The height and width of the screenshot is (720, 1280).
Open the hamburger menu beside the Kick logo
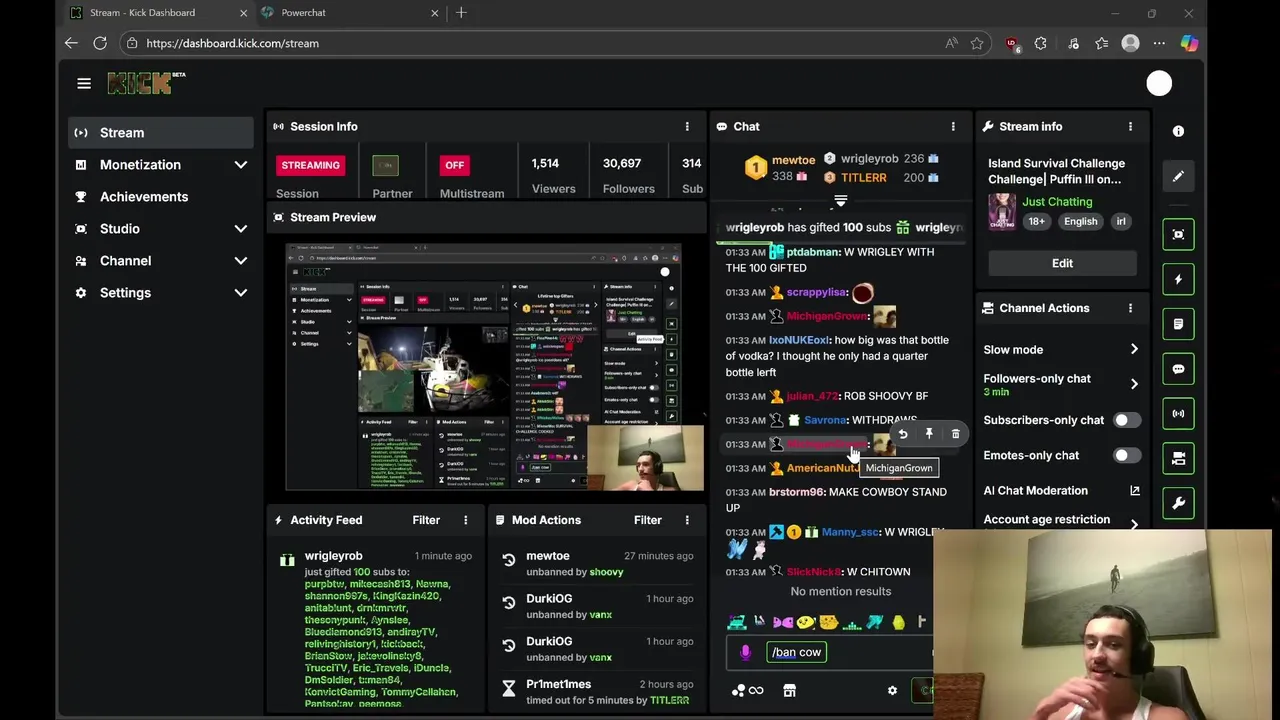click(x=84, y=84)
